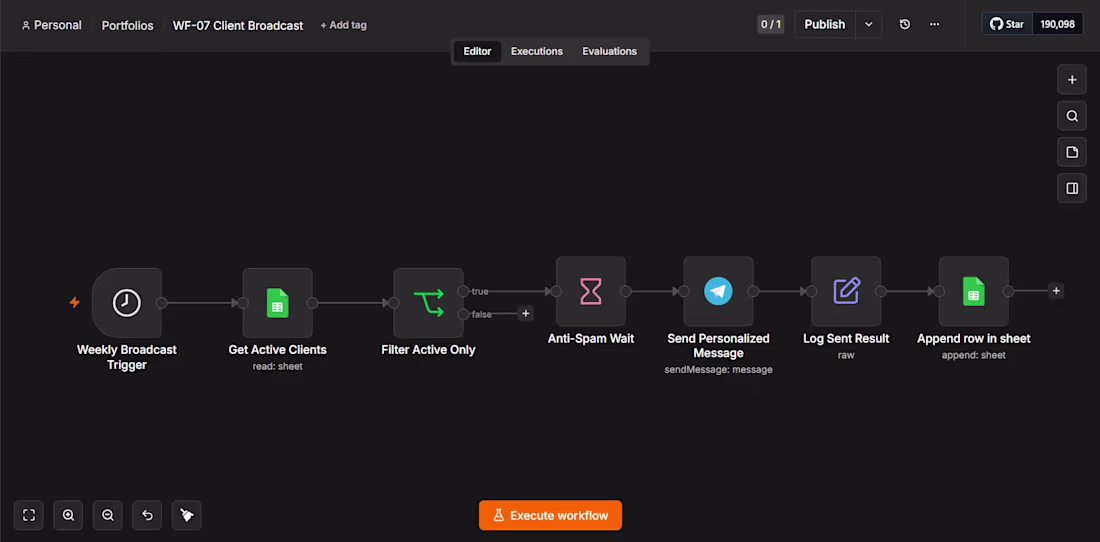
Task: Click the true output connector of Filter node
Action: [x=463, y=291]
